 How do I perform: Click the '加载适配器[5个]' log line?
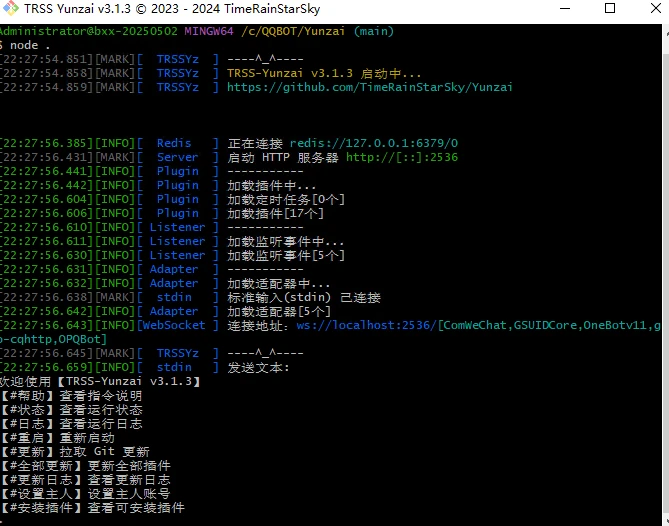279,311
